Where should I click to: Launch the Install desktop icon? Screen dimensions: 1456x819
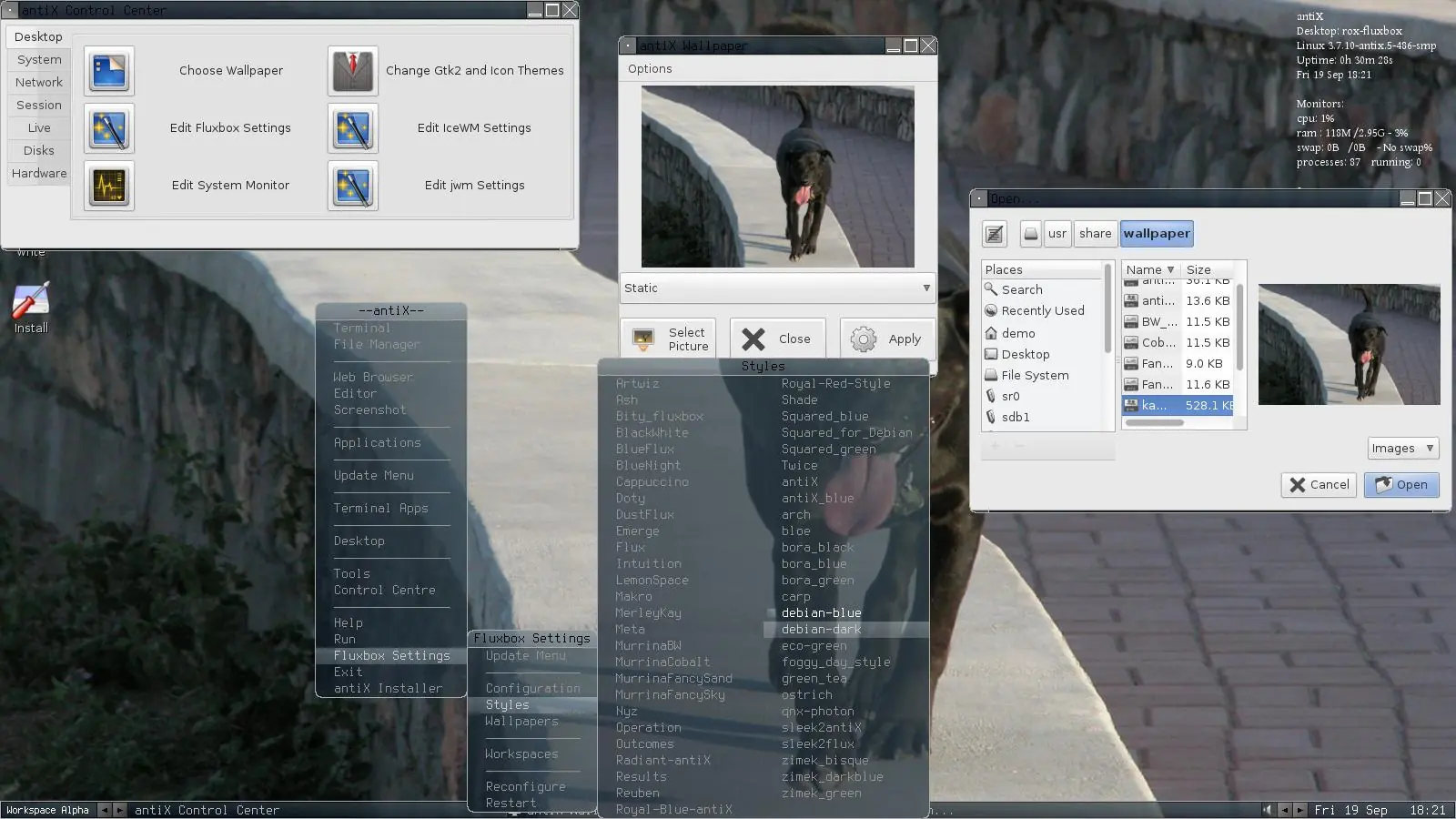pos(31,308)
